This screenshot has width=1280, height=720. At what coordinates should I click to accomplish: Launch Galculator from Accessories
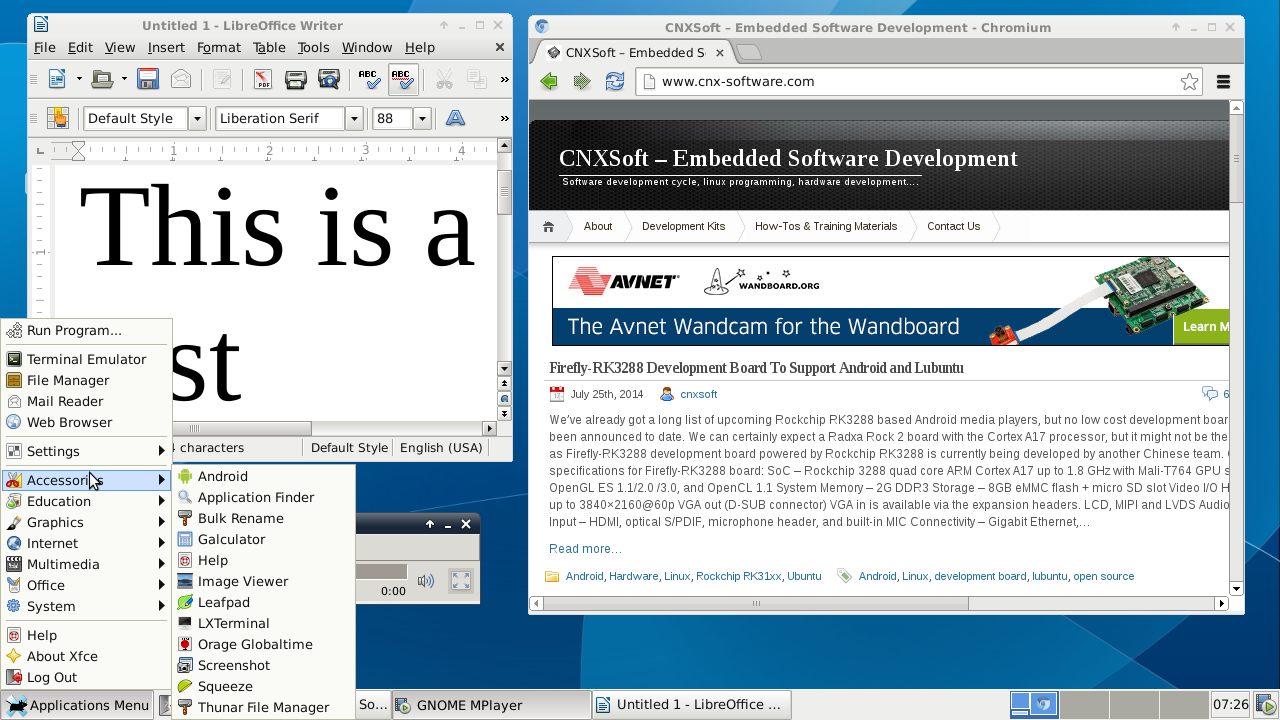[264, 539]
